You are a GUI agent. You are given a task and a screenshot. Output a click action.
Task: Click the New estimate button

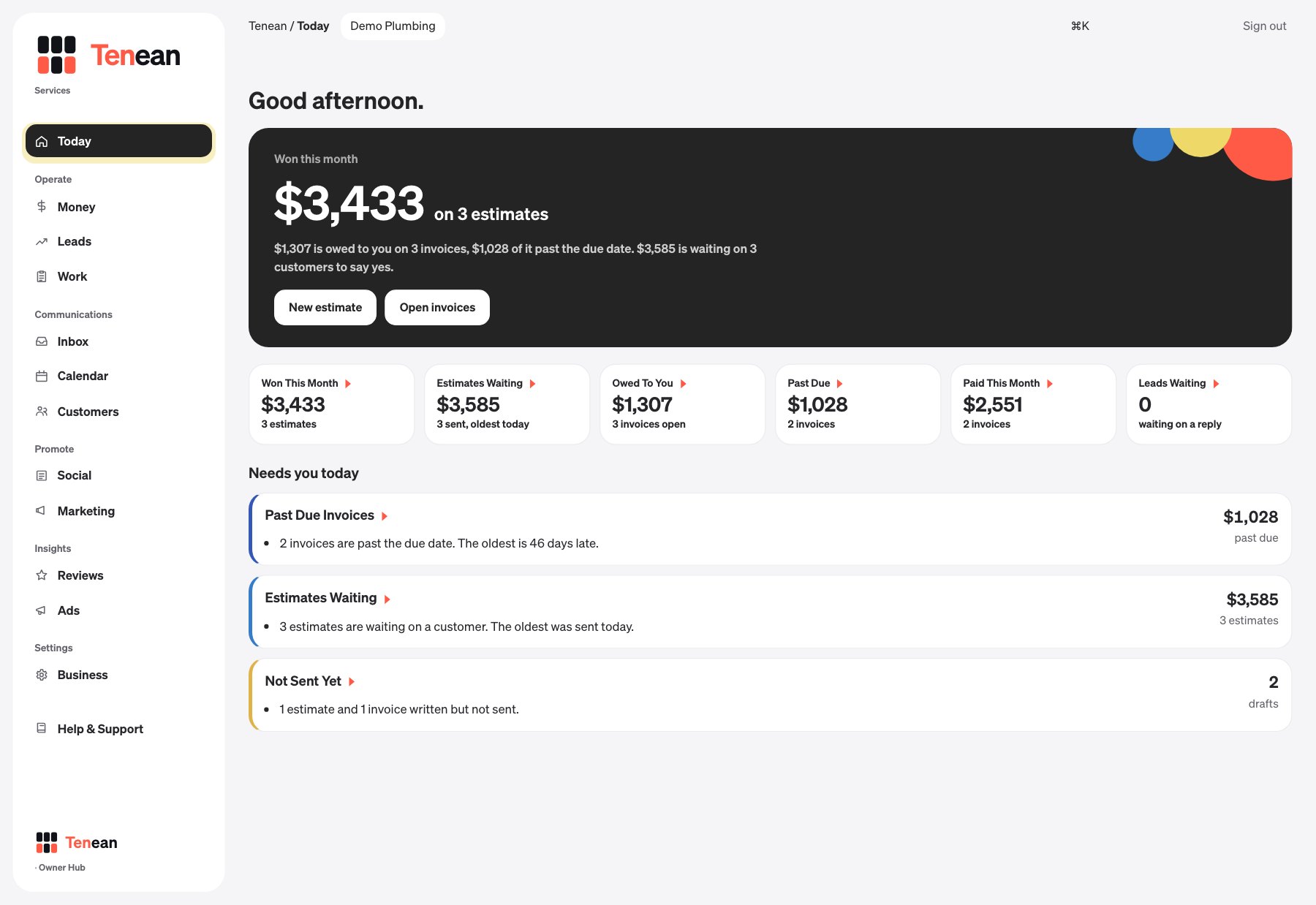click(325, 308)
